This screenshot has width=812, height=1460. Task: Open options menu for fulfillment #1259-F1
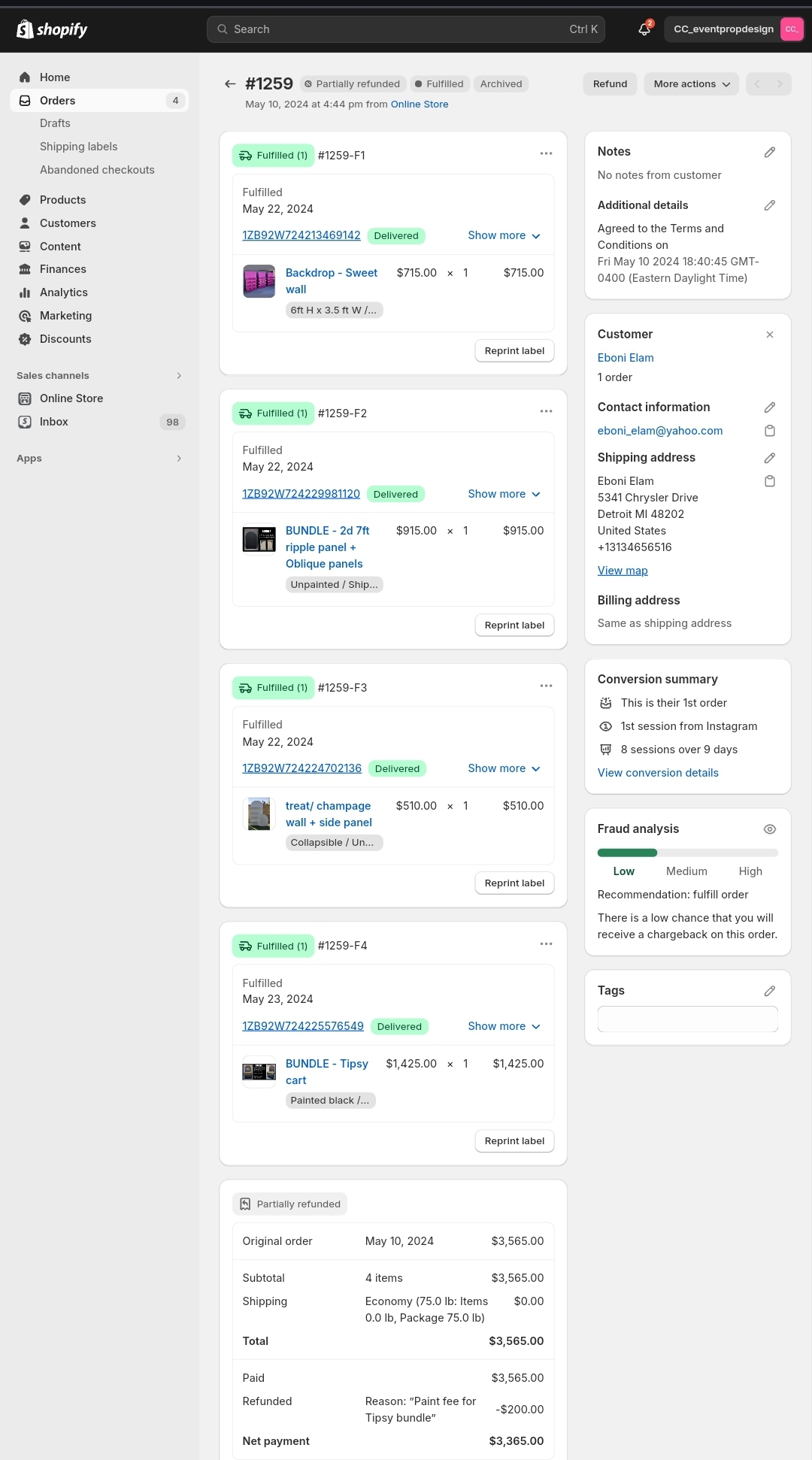(x=546, y=154)
